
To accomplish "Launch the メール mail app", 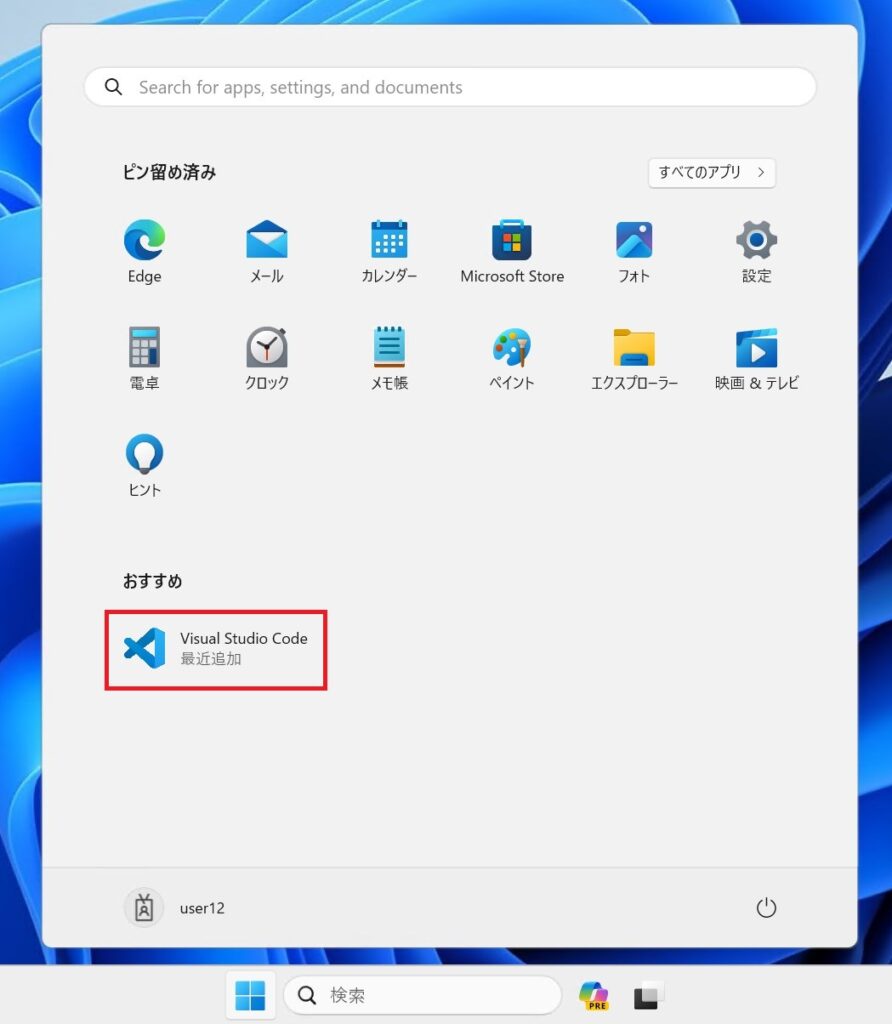I will tap(266, 251).
